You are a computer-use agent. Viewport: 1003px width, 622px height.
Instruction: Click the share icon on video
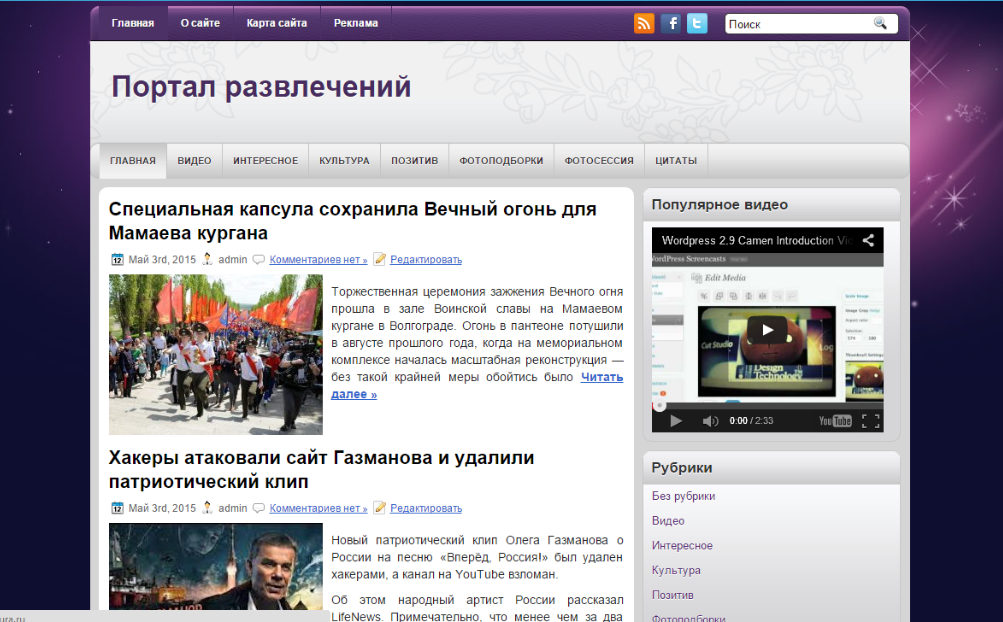868,241
